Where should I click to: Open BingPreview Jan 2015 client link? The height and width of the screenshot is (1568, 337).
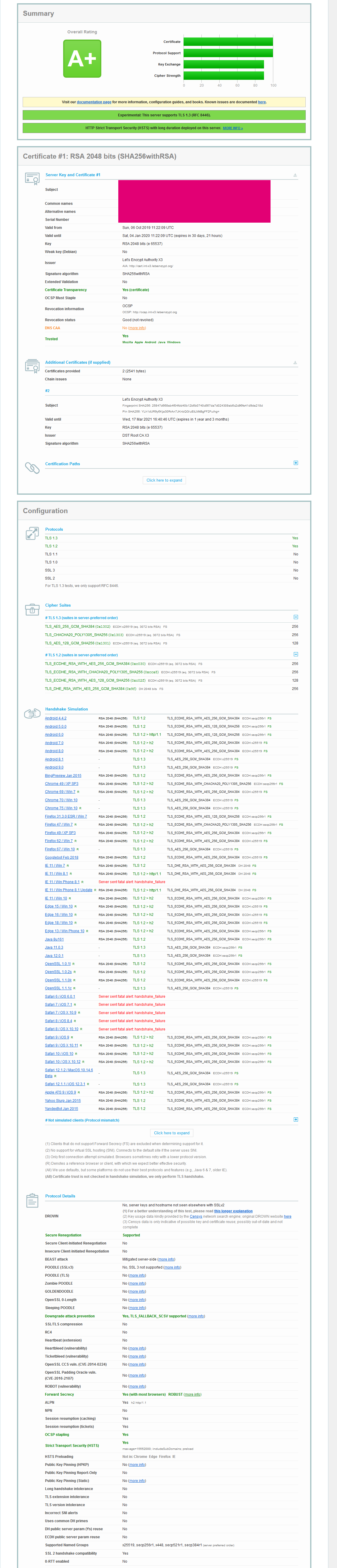(x=63, y=775)
